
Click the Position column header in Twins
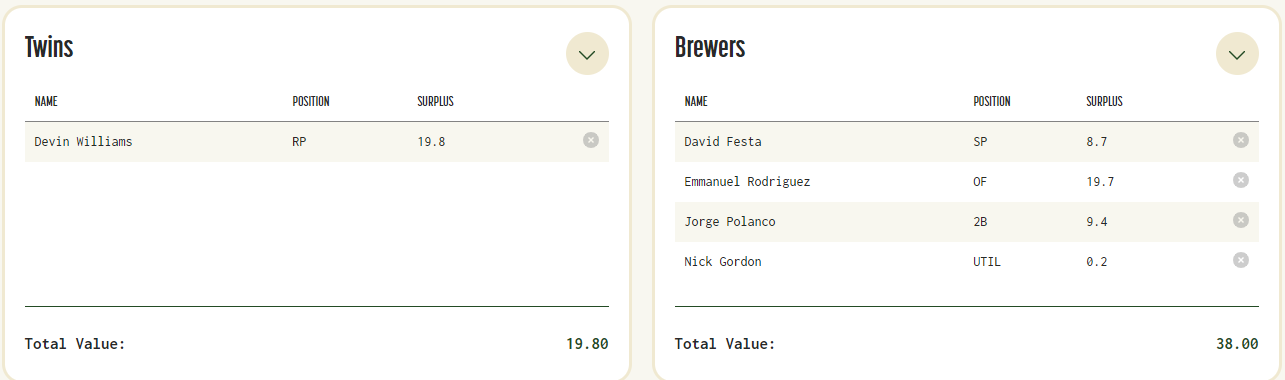coord(311,101)
